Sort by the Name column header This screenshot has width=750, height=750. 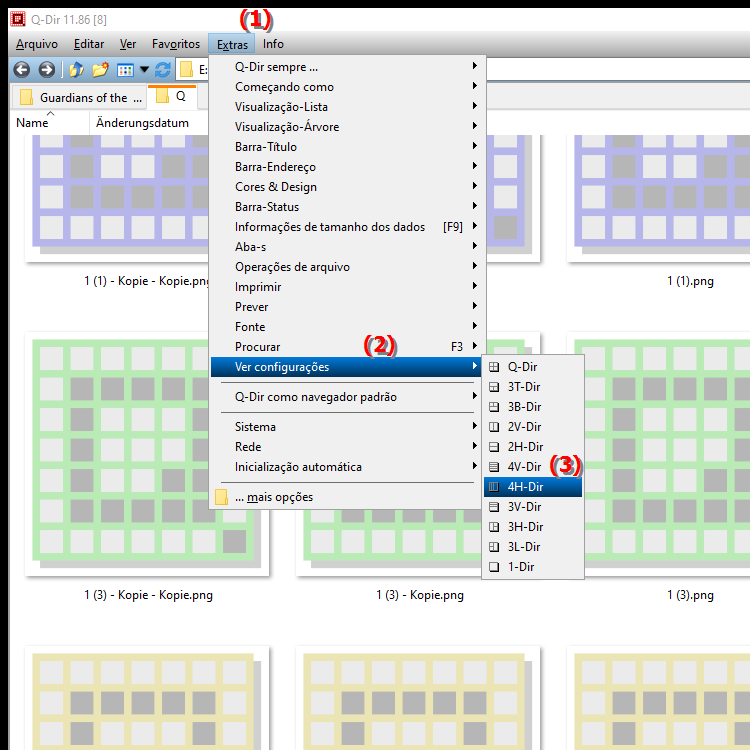point(49,123)
